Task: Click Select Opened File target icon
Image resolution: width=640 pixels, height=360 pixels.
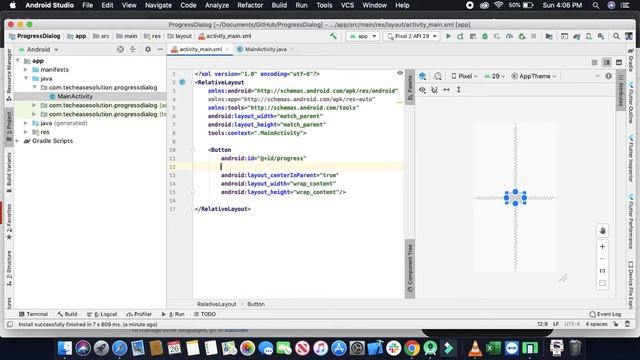Action: click(120, 49)
